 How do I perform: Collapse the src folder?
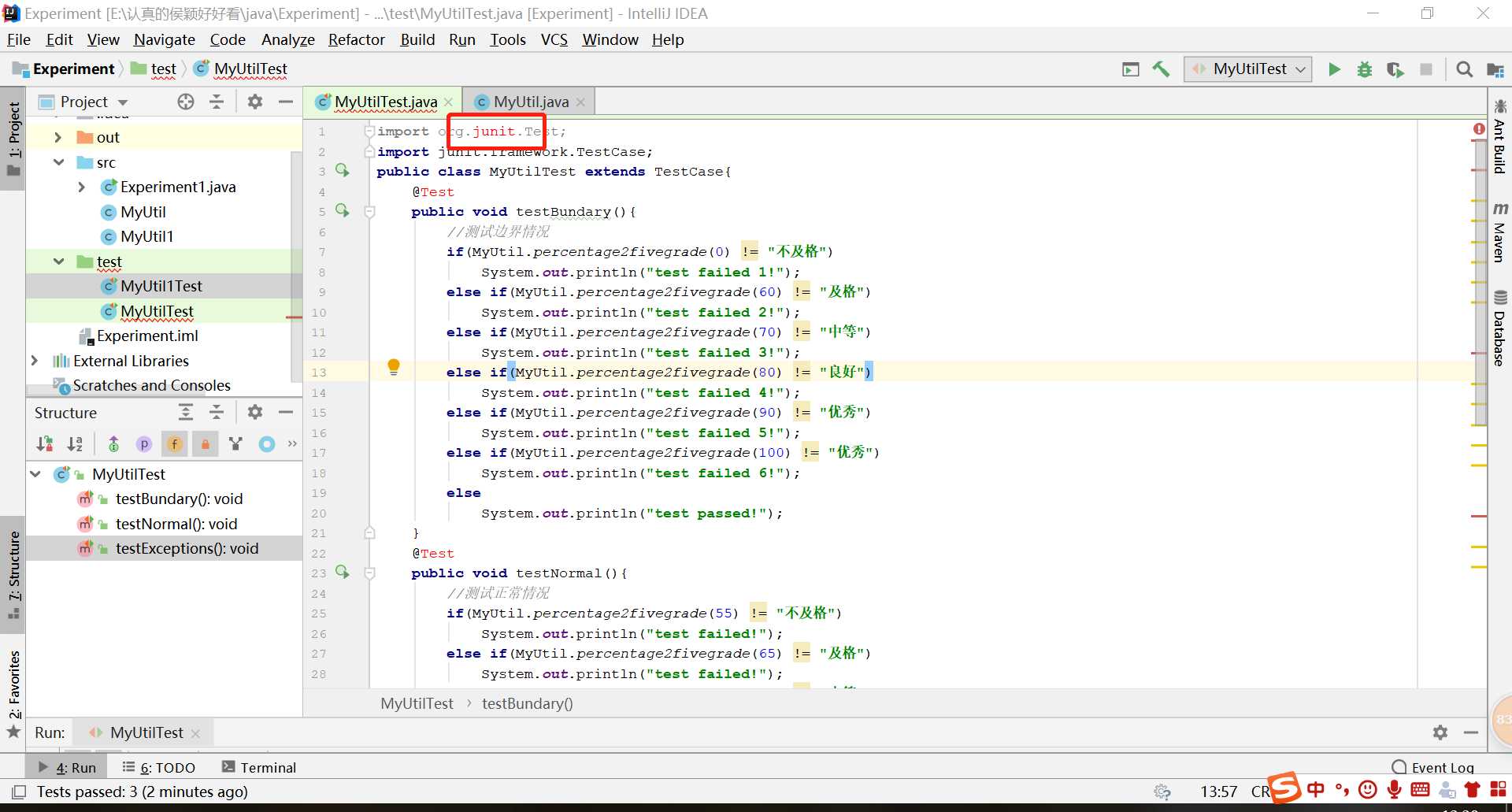point(58,162)
